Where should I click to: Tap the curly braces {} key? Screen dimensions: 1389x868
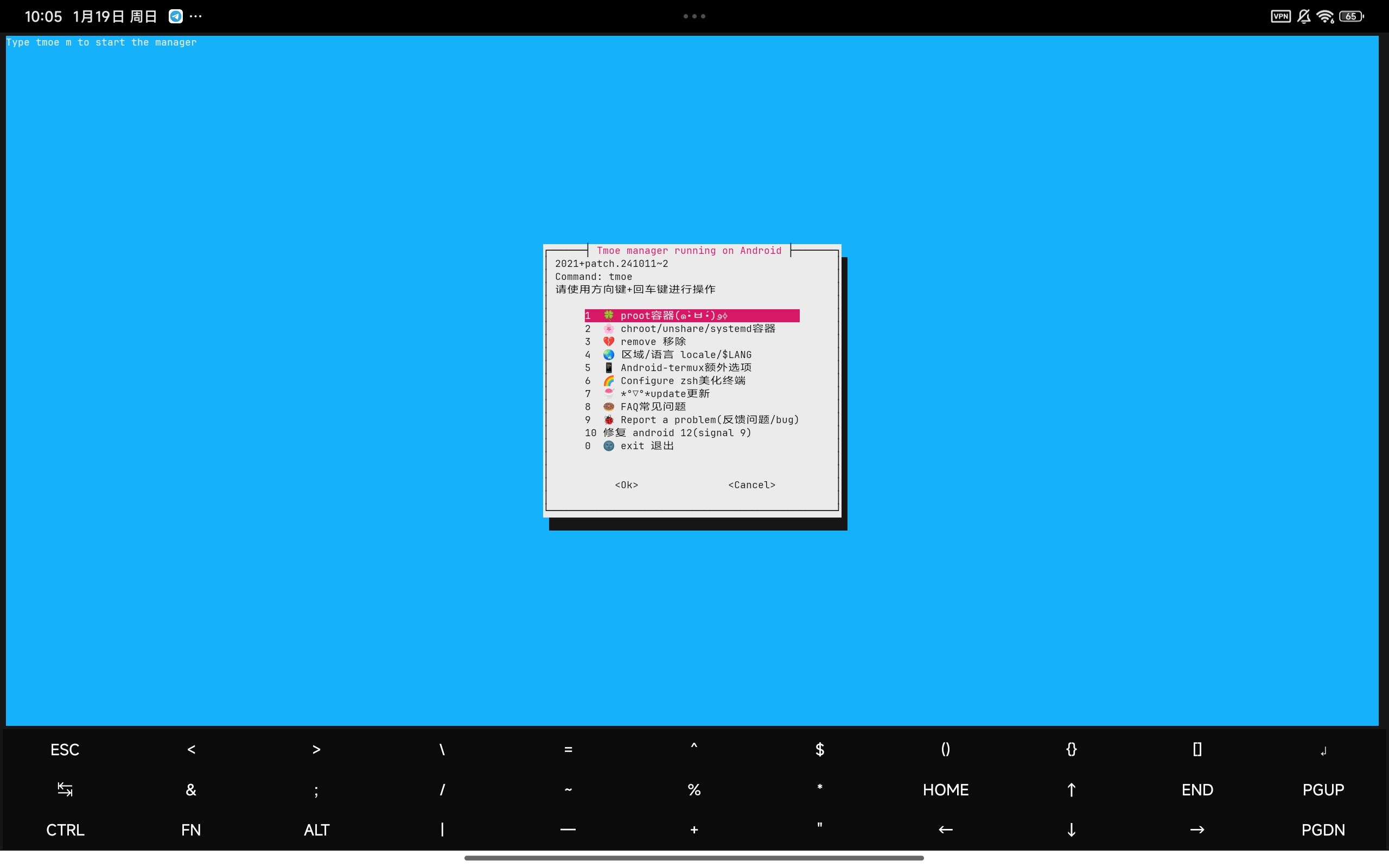click(x=1071, y=750)
